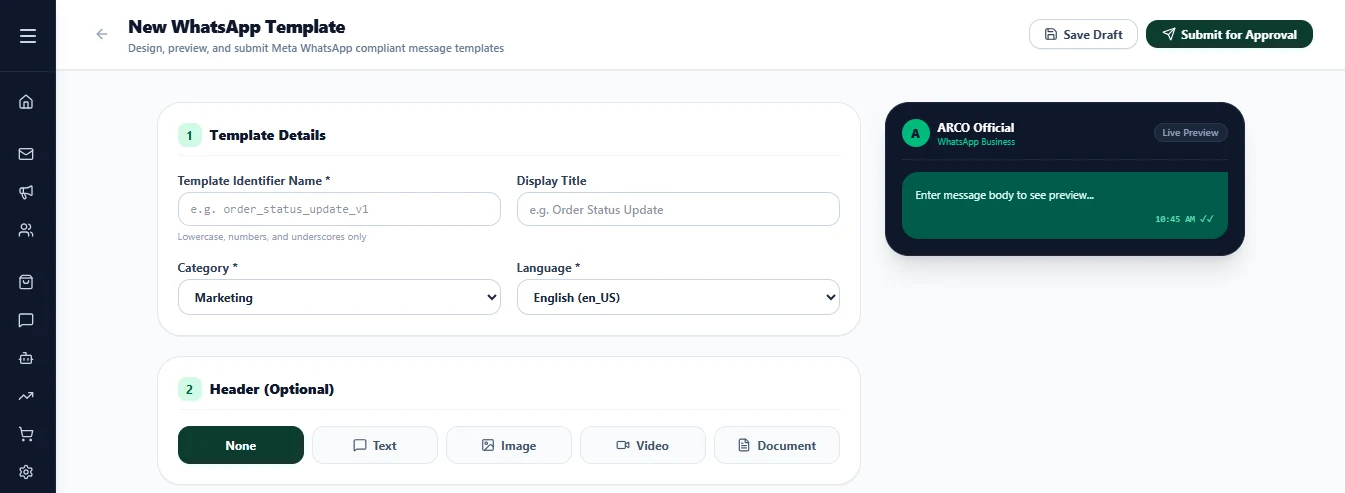Click the Live Preview badge
Viewport: 1345px width, 493px height.
tap(1190, 133)
